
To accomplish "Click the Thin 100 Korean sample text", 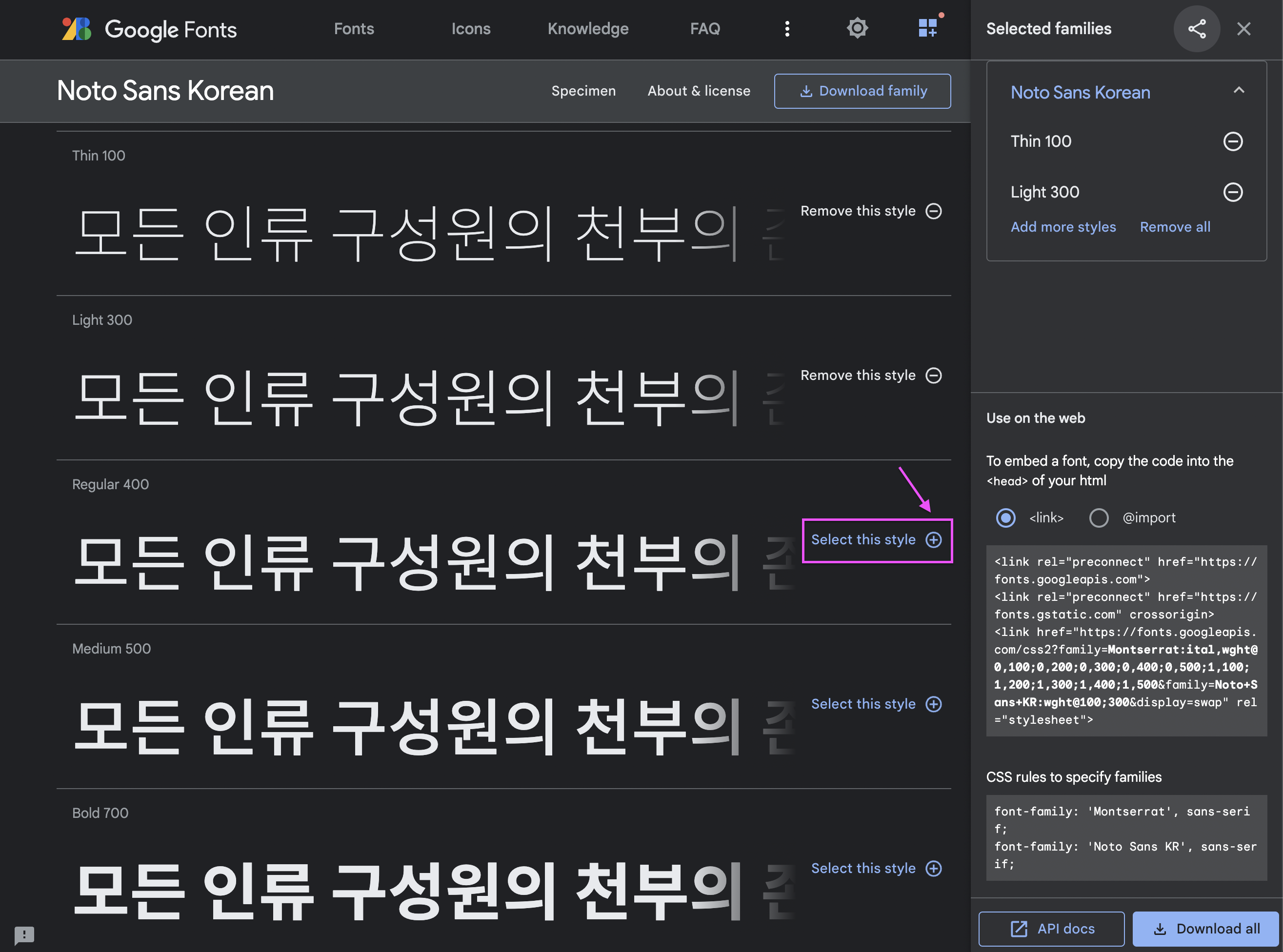I will click(x=429, y=234).
